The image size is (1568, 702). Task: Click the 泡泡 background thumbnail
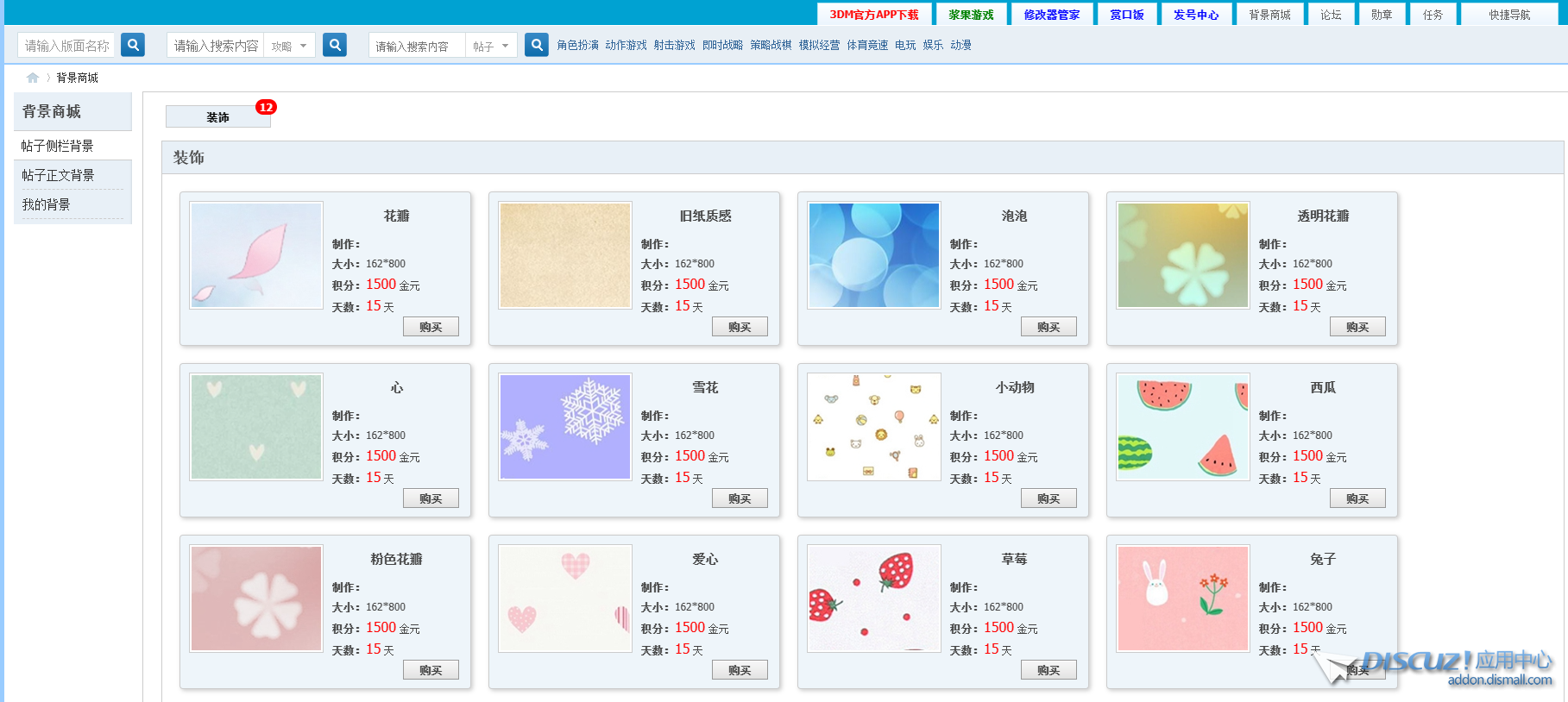[x=874, y=255]
